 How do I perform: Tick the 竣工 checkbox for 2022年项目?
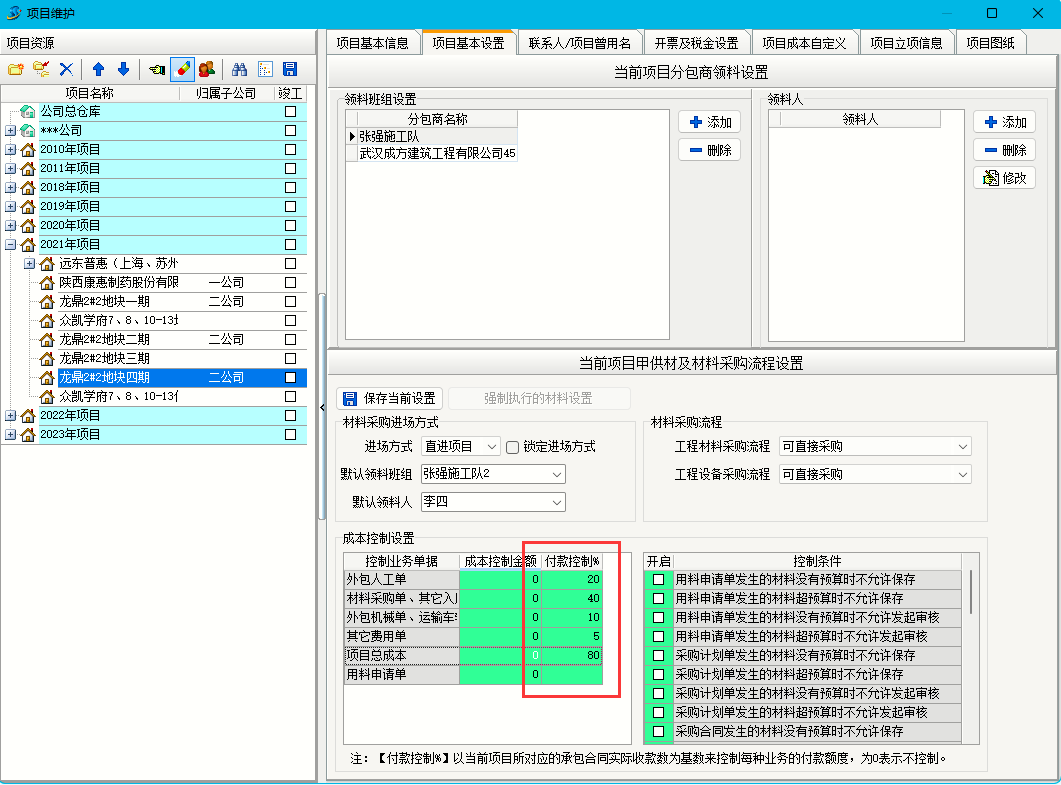point(291,415)
